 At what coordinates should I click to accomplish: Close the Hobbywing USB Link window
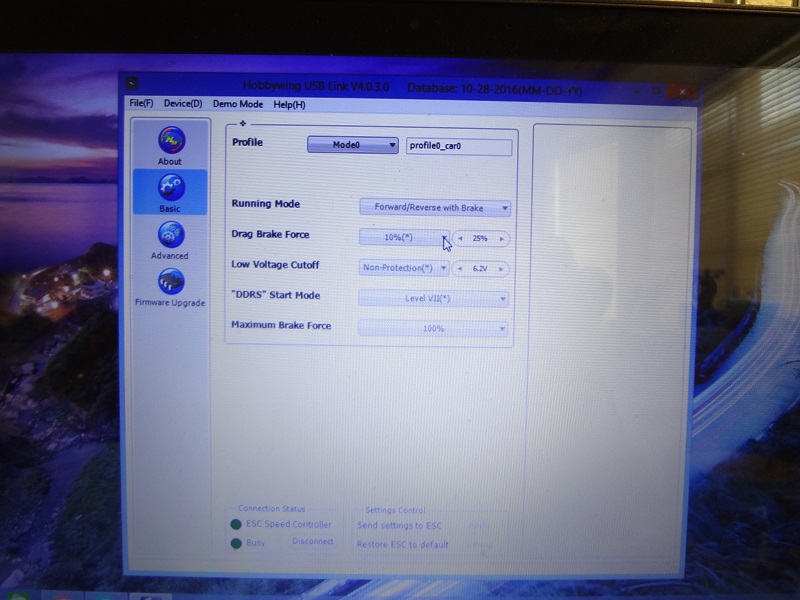[683, 92]
